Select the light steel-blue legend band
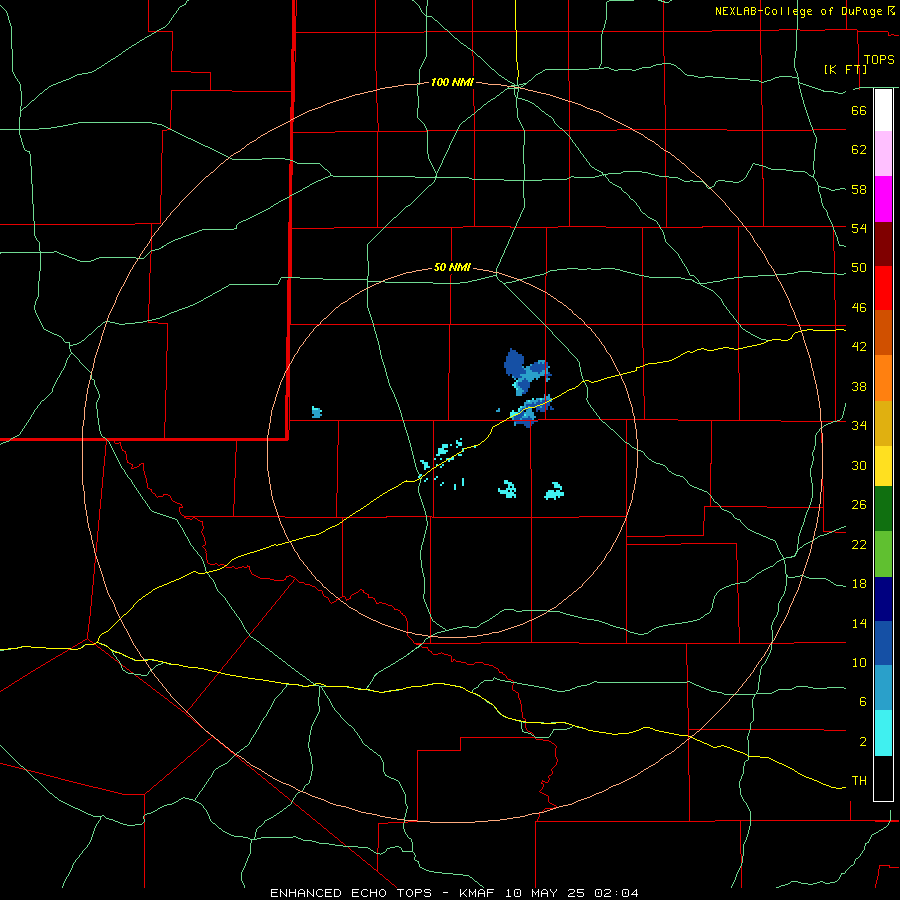900x900 pixels. point(883,688)
